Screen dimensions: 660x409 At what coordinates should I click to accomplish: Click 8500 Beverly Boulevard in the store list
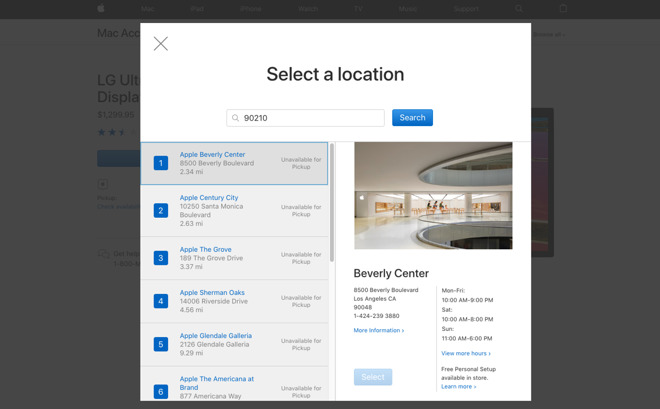click(x=217, y=163)
